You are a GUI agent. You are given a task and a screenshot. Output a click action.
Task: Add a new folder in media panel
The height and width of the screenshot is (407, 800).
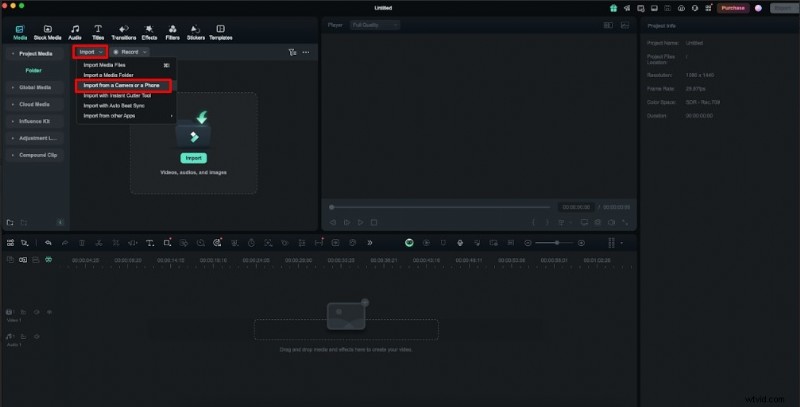[10, 222]
